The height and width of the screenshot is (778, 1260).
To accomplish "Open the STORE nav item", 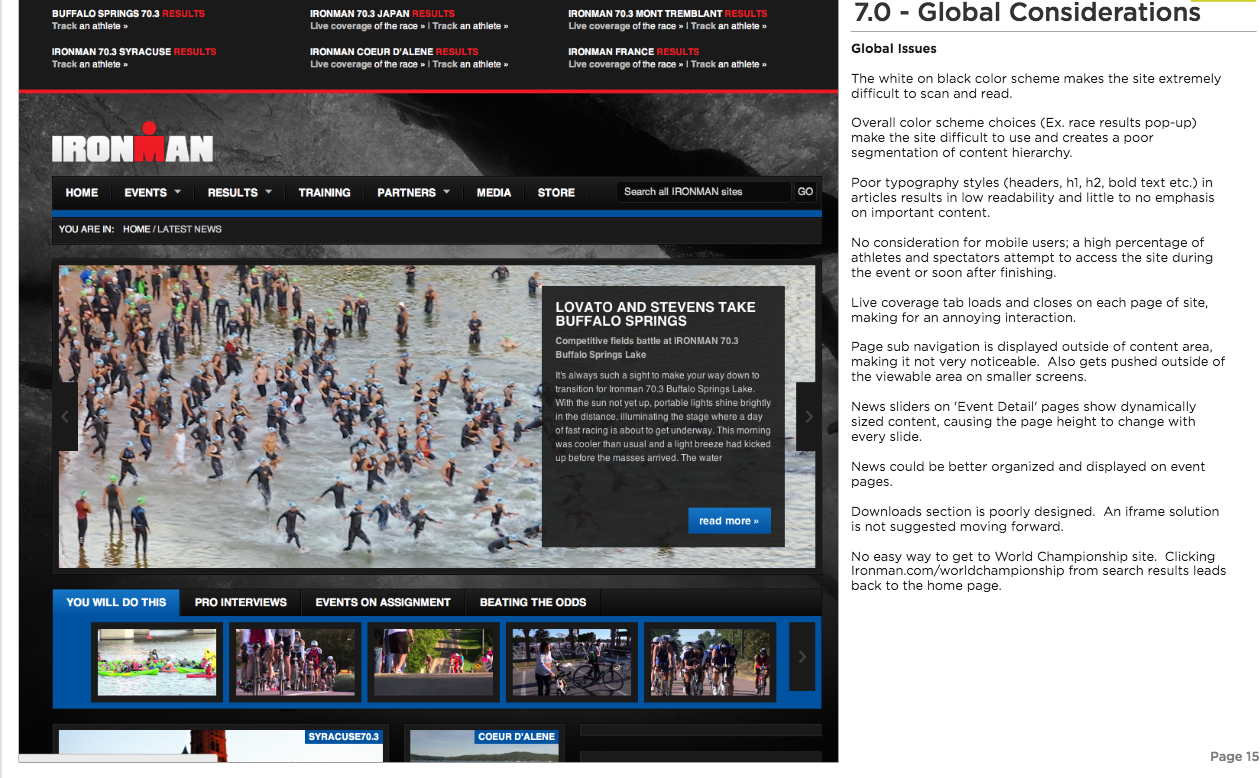I will (556, 193).
